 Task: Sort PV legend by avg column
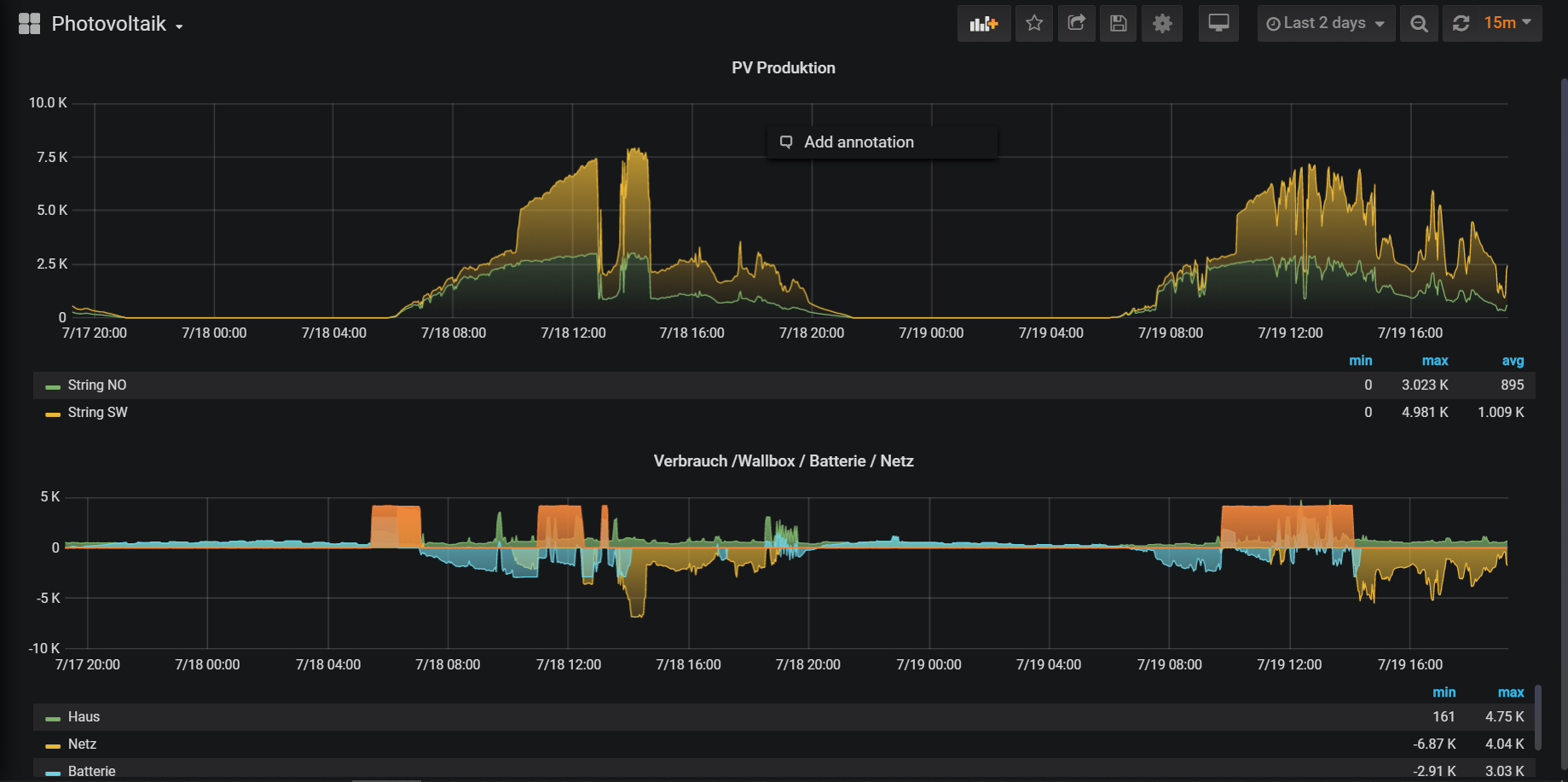tap(1513, 361)
